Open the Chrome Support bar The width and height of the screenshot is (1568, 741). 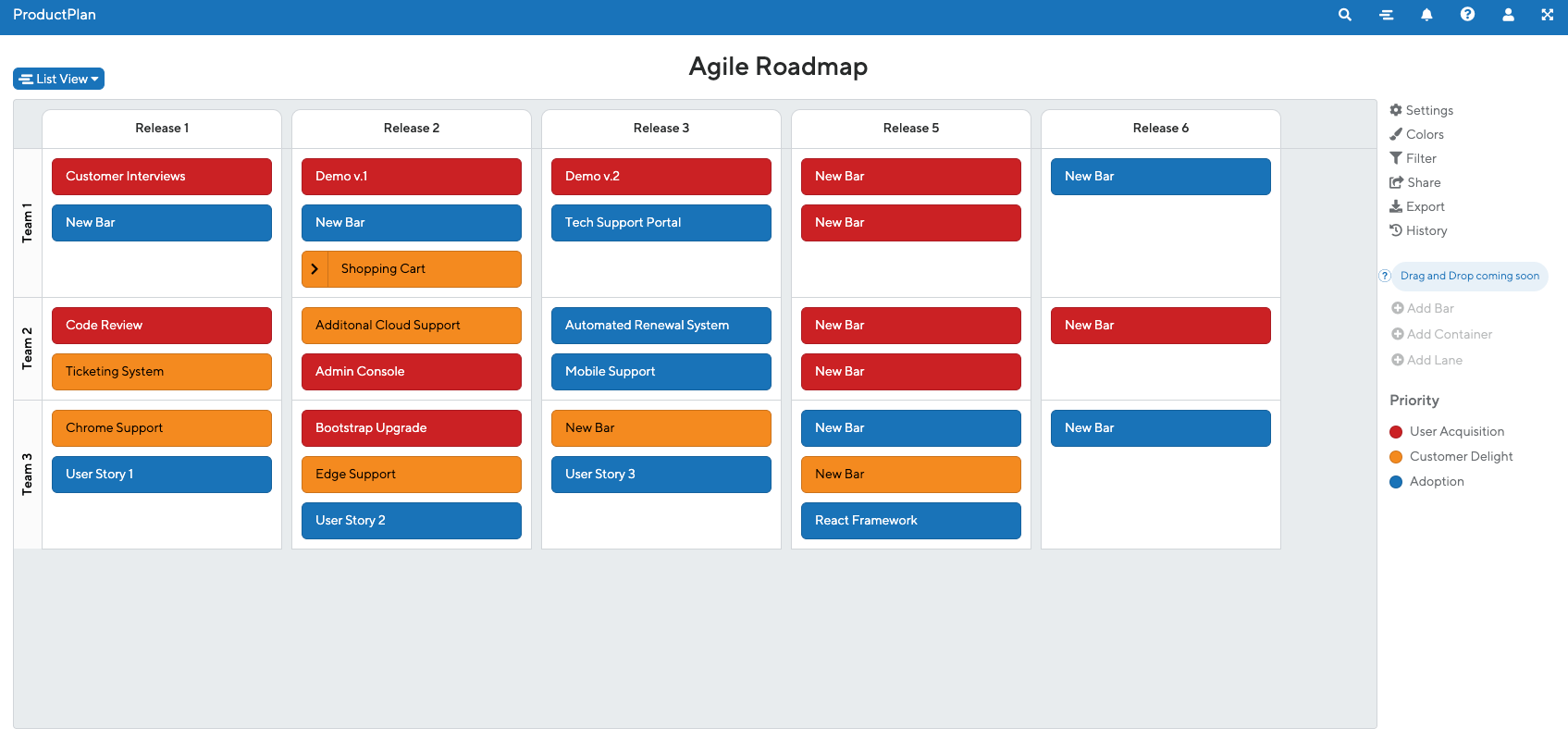tap(162, 428)
